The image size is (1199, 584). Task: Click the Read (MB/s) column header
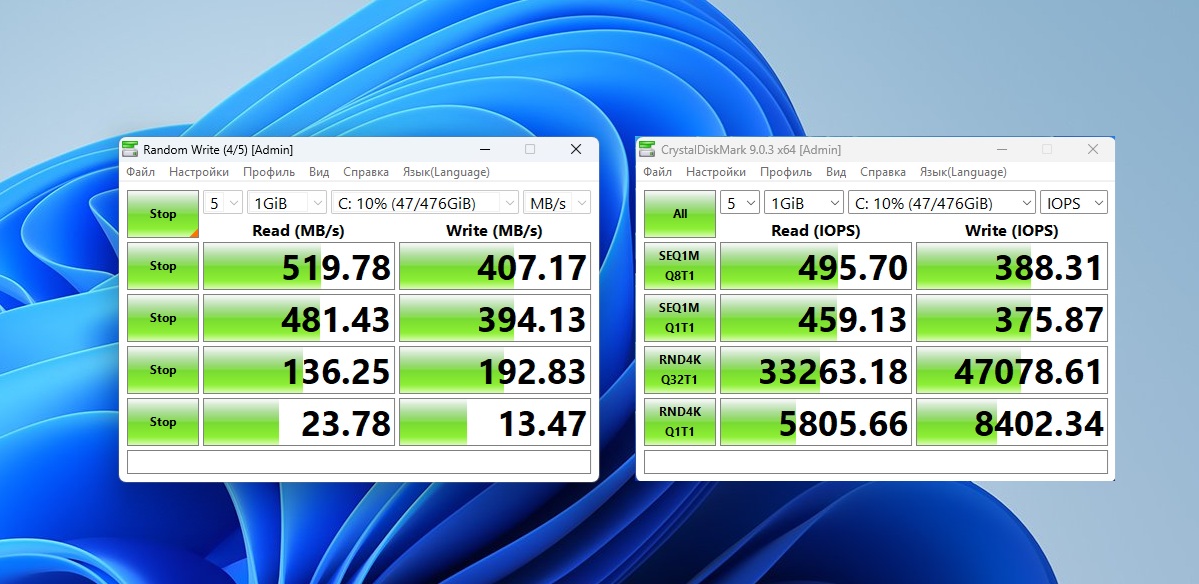click(x=298, y=230)
